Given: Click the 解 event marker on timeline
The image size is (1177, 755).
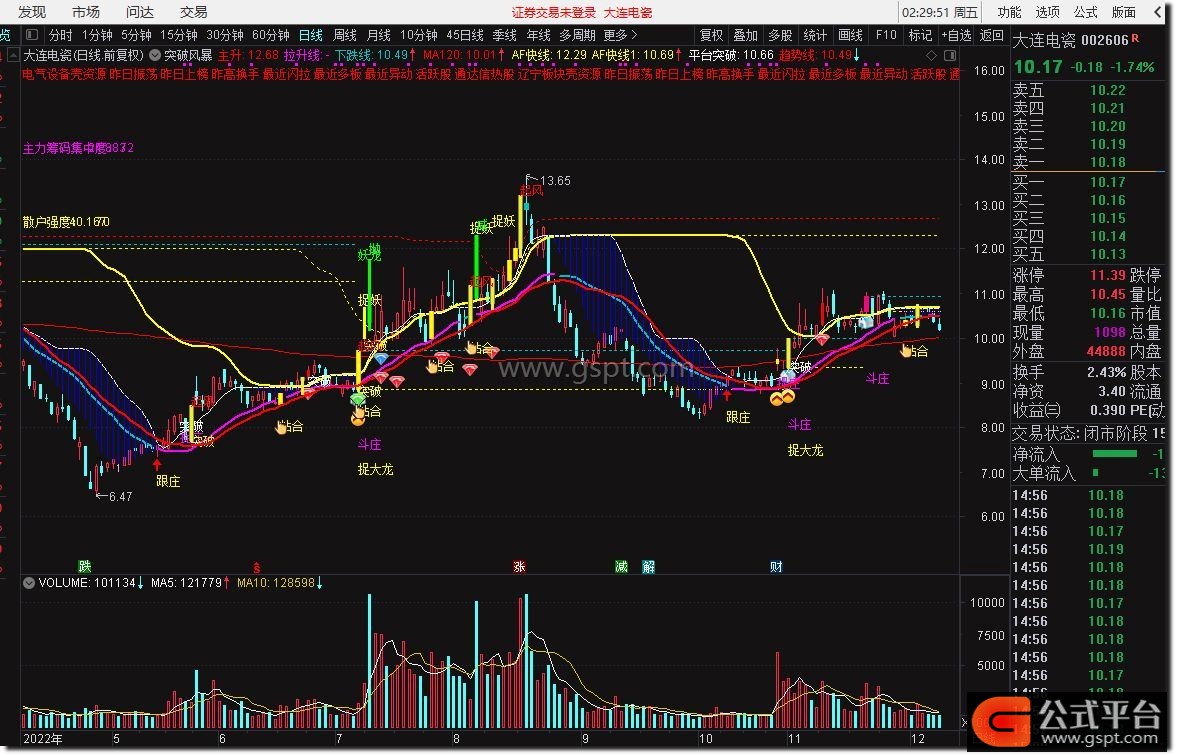Looking at the screenshot, I should (649, 566).
